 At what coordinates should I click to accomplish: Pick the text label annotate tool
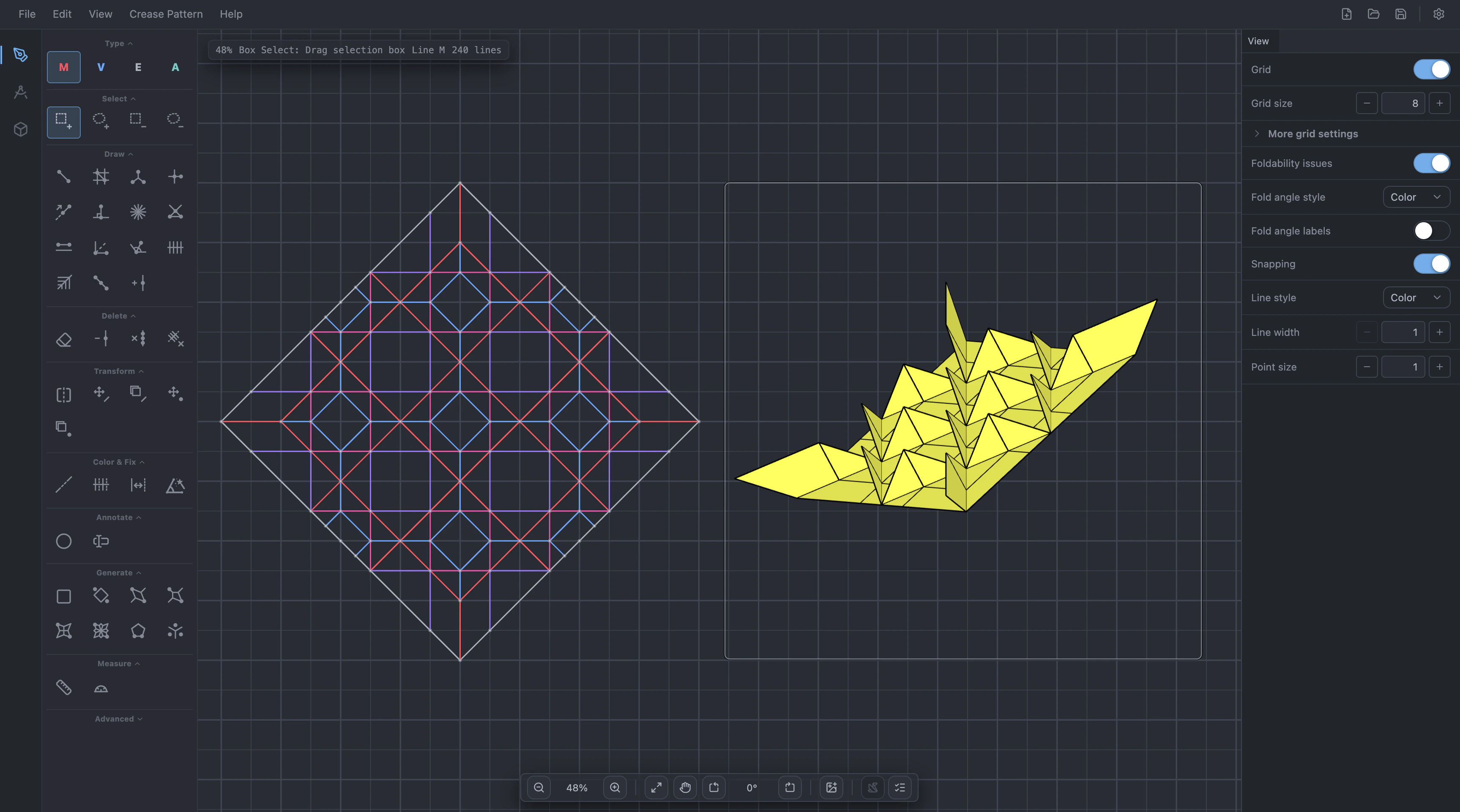[x=101, y=541]
